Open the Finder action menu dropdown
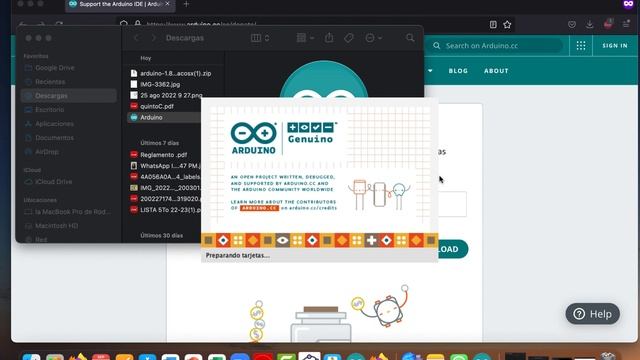The height and width of the screenshot is (360, 640). tap(373, 38)
